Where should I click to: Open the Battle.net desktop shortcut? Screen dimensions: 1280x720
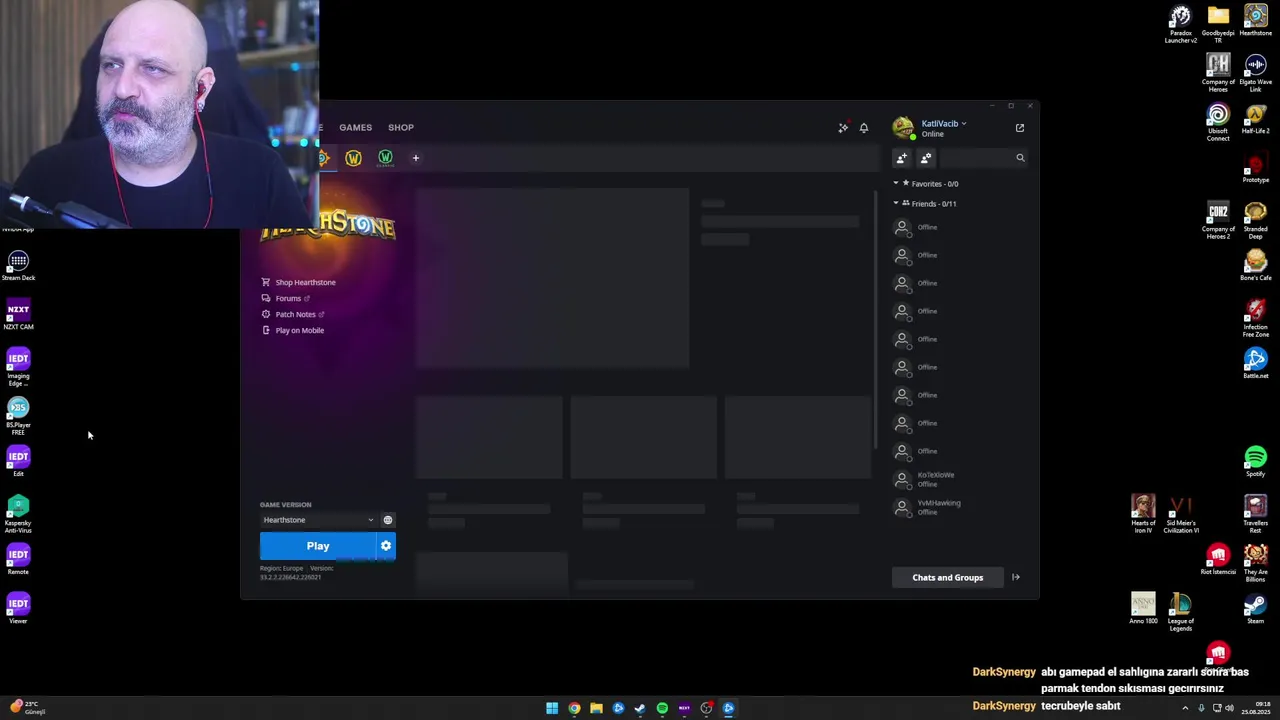tap(1256, 363)
